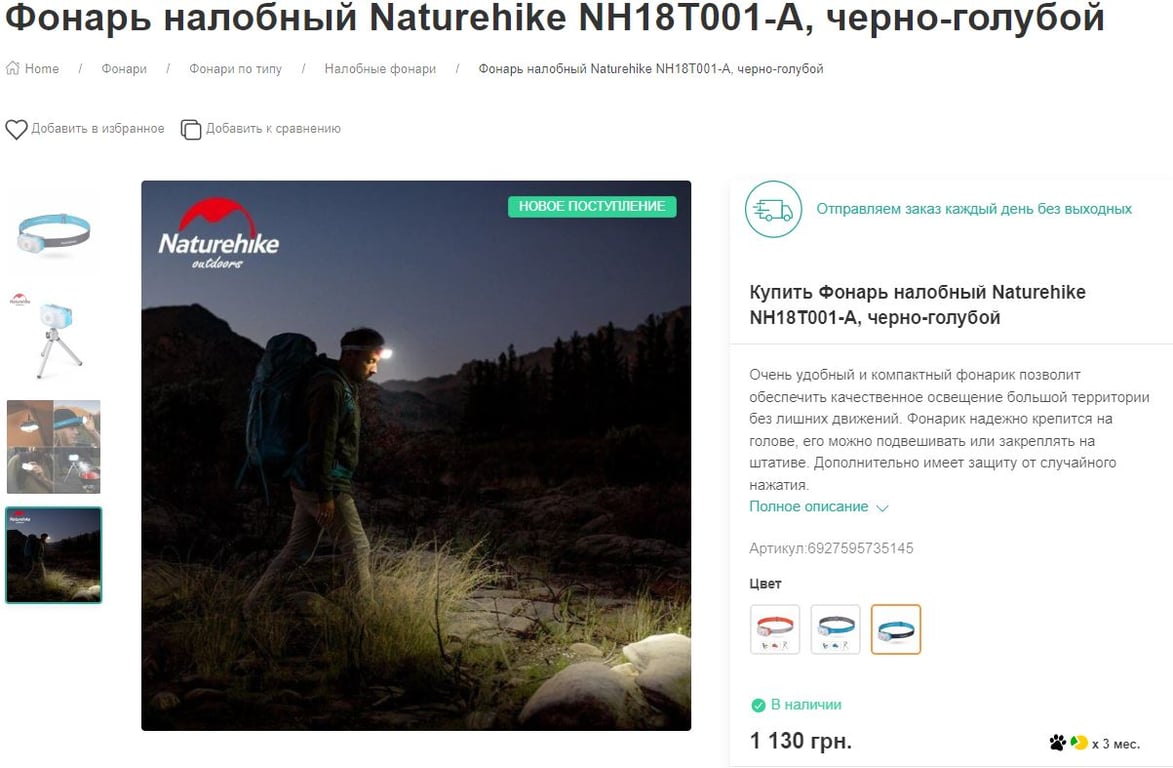Image resolution: width=1173 pixels, height=768 pixels.
Task: Open the 'Фонари по типу' breadcrumb
Action: (x=236, y=69)
